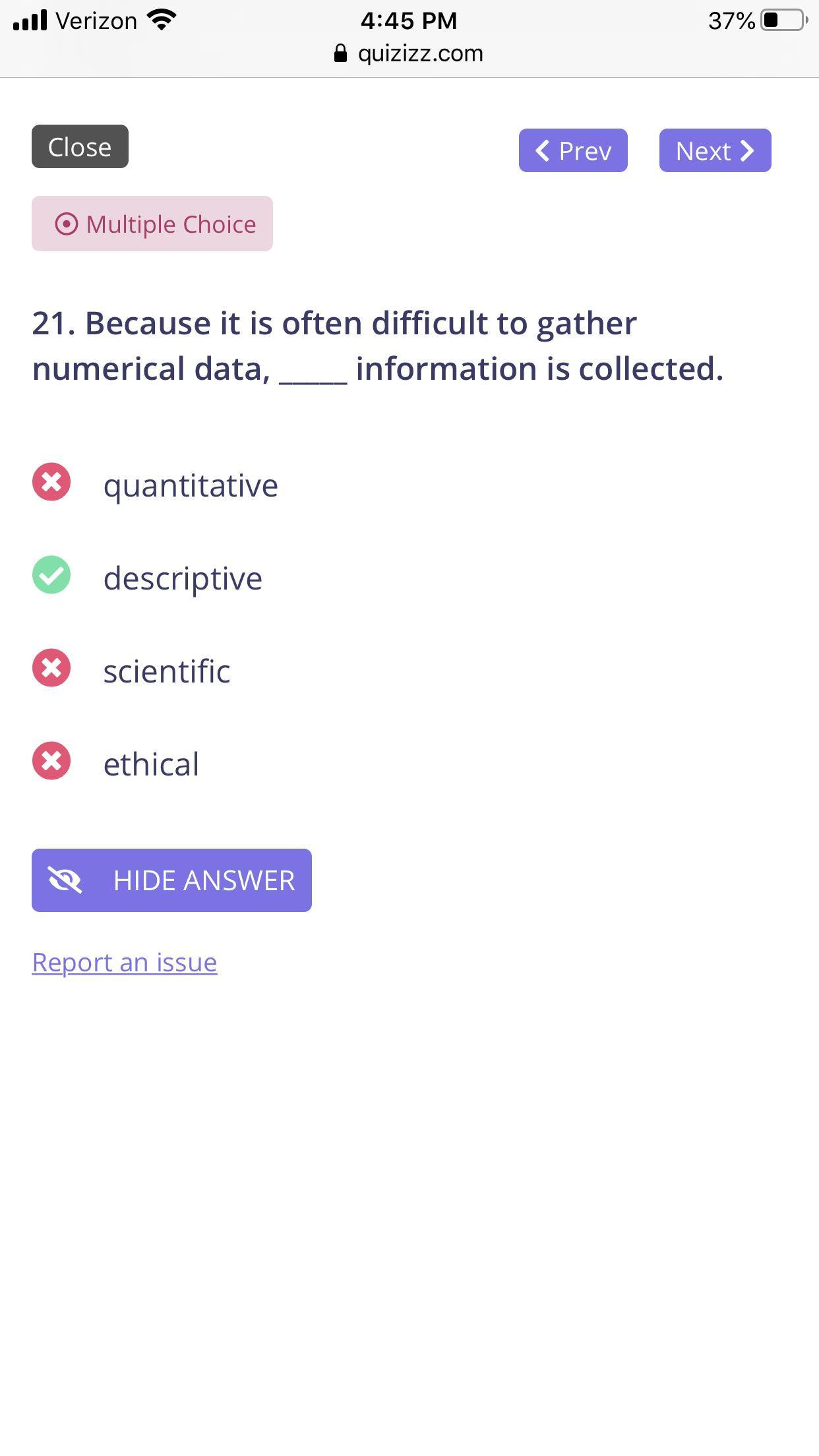
Task: Tap the red X icon beside scientific
Action: [51, 668]
